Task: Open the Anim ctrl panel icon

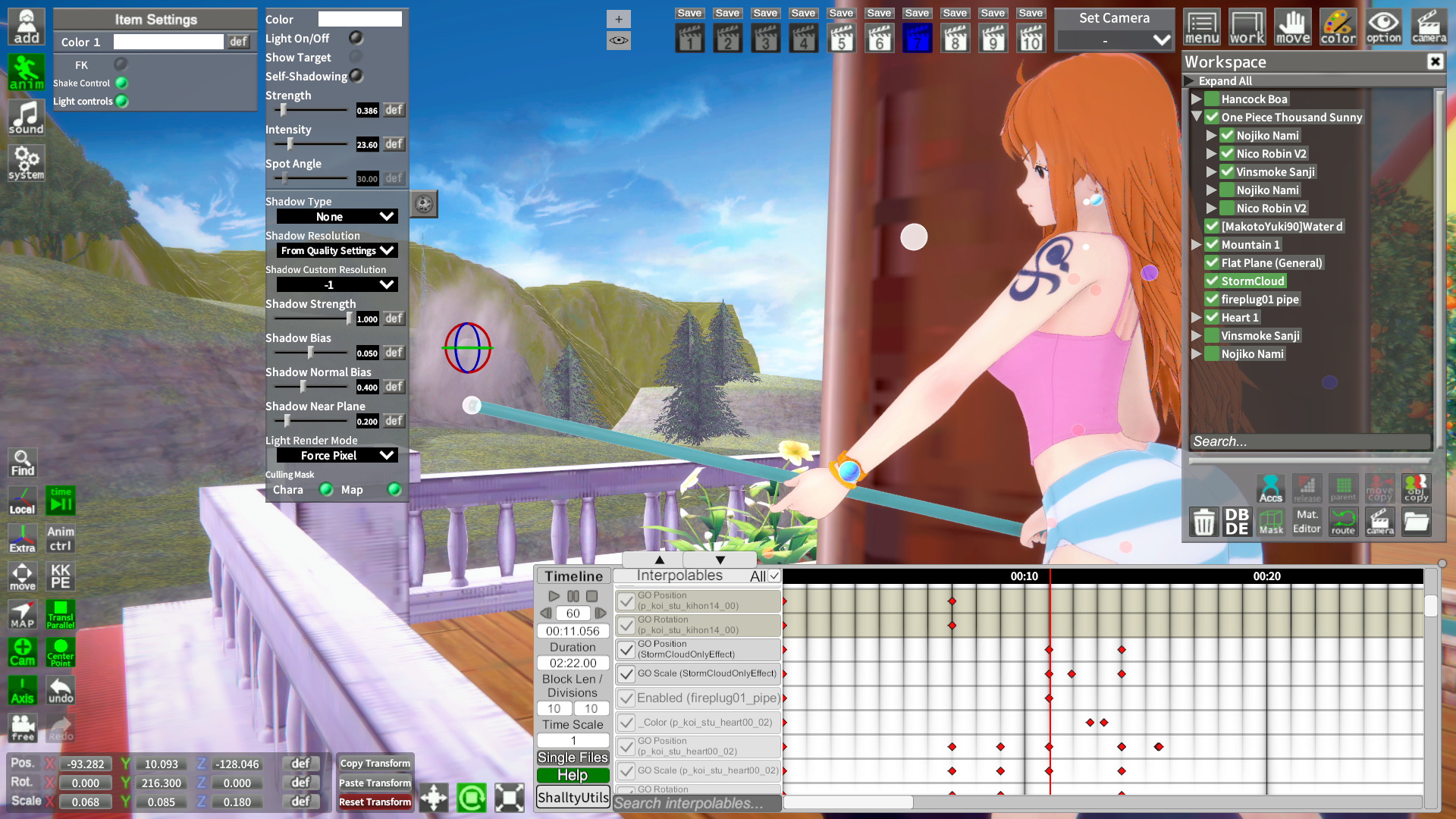Action: click(x=61, y=538)
